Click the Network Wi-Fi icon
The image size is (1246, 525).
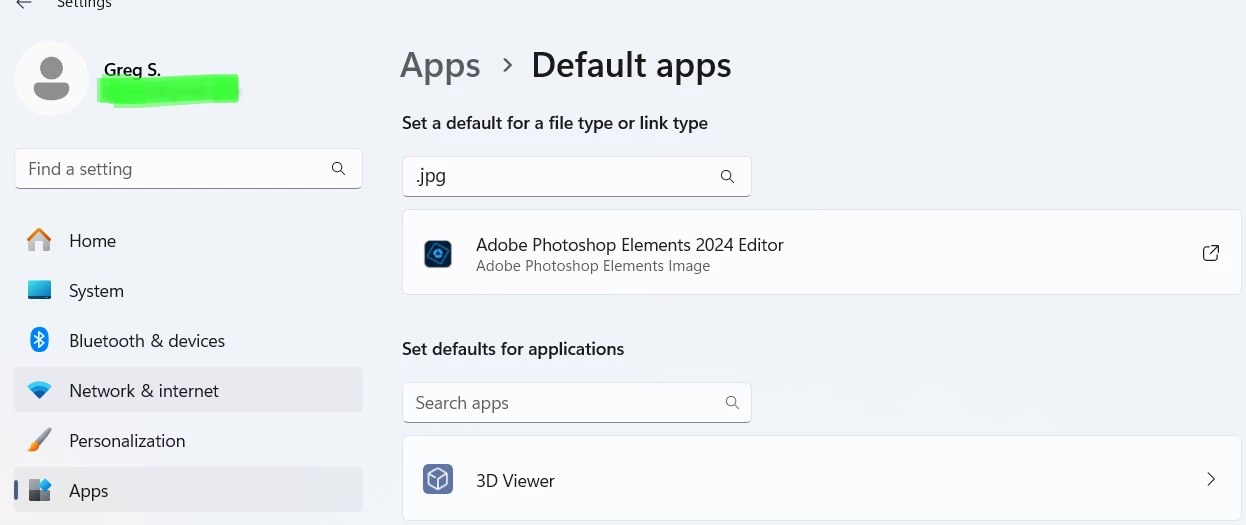tap(39, 391)
